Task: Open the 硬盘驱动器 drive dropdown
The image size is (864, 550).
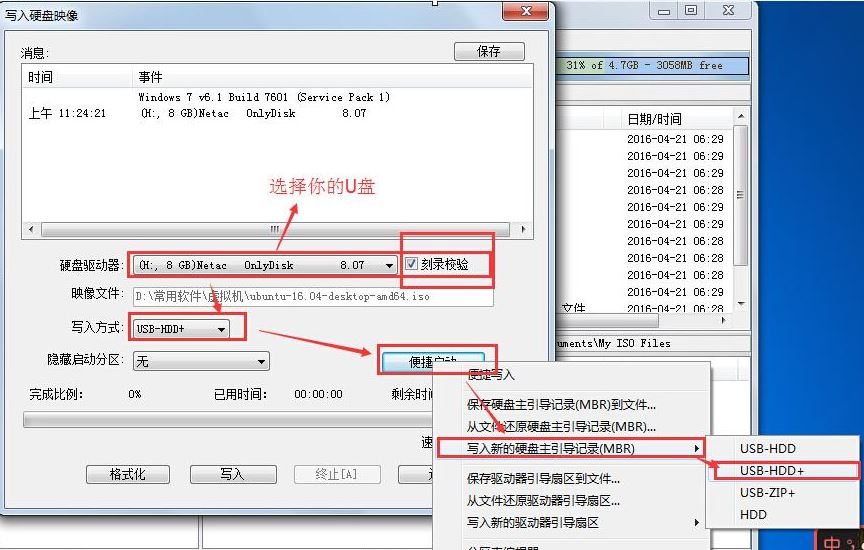Action: (389, 266)
